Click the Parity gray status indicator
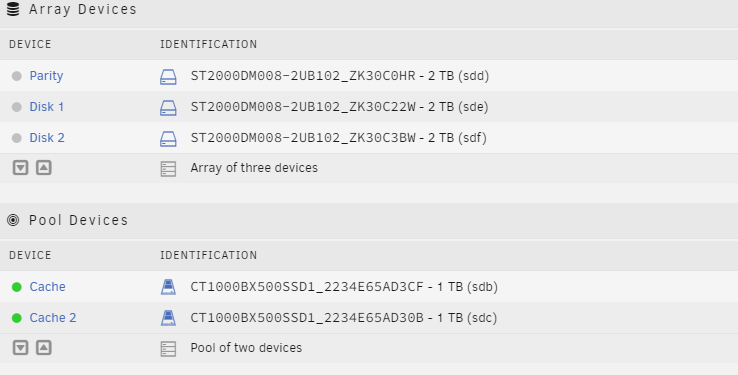This screenshot has height=375, width=738. point(16,76)
